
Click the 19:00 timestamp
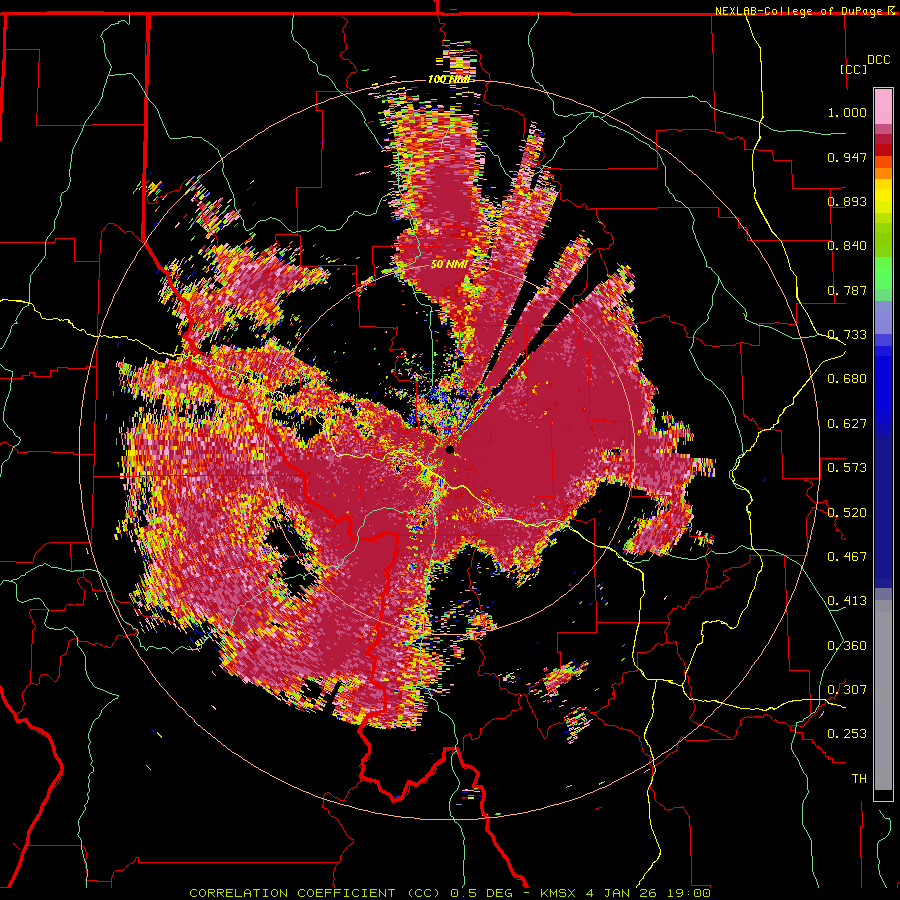pyautogui.click(x=687, y=893)
